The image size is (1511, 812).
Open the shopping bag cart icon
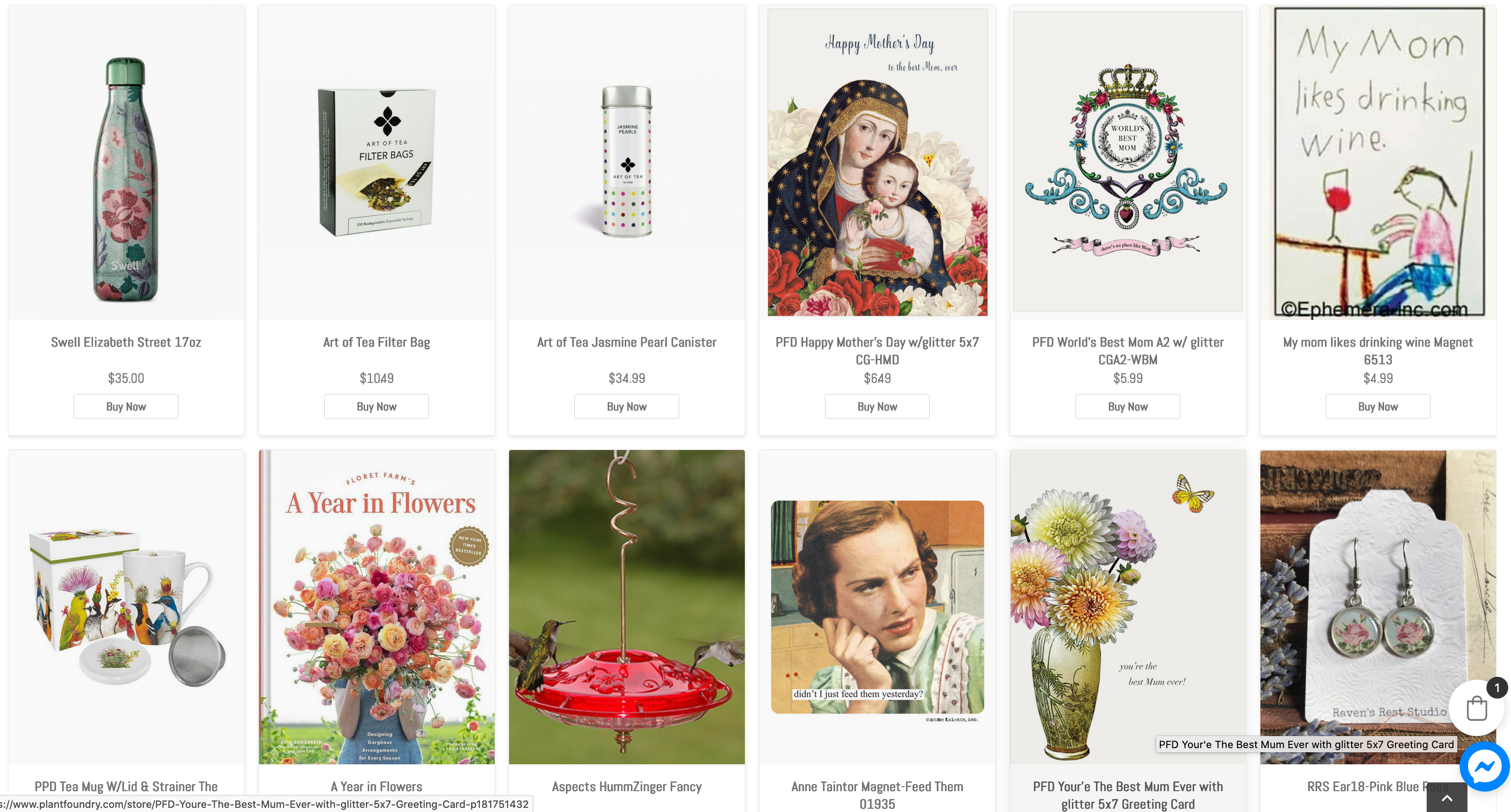tap(1476, 708)
